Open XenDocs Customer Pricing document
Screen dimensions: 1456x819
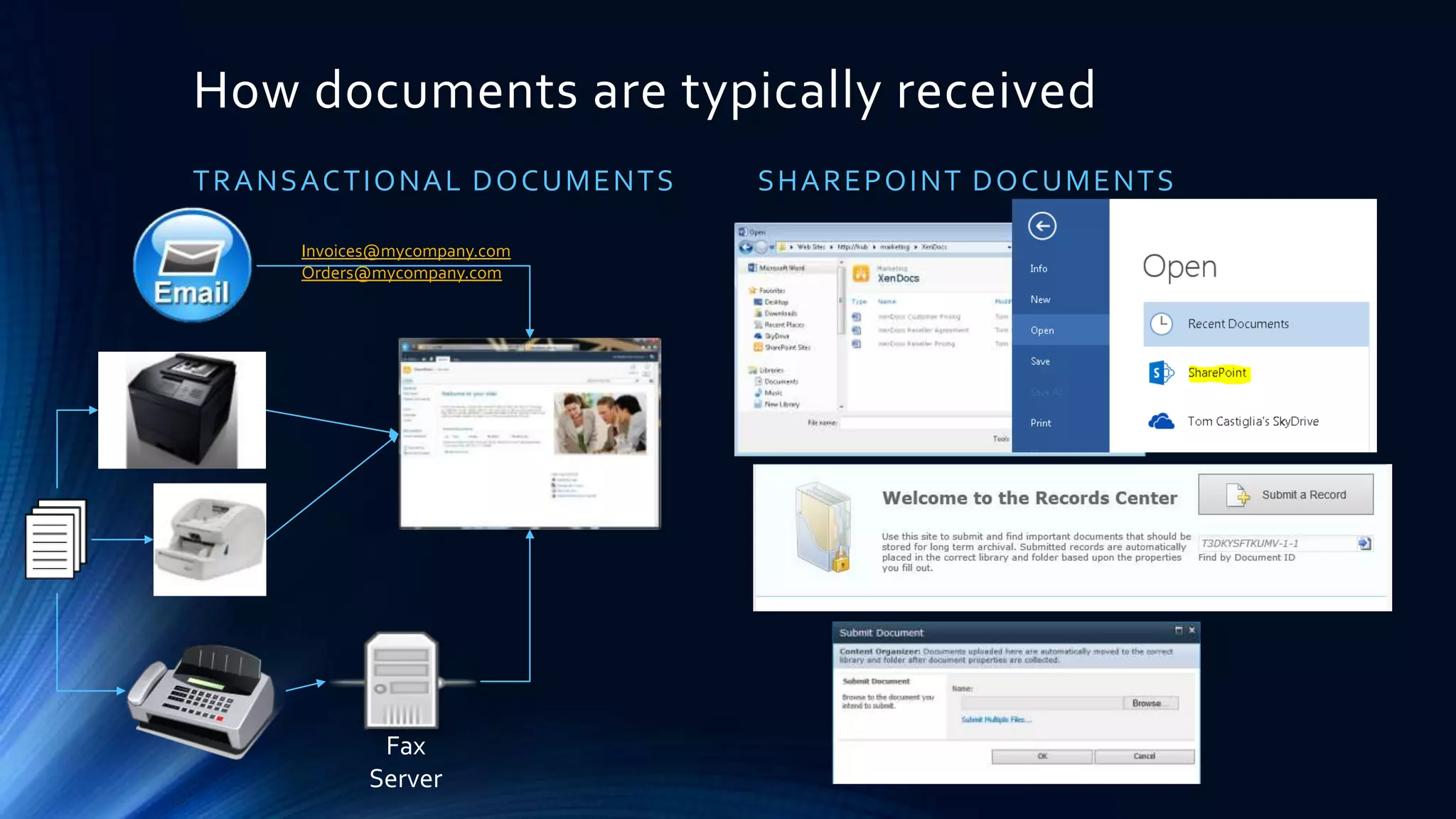(x=919, y=317)
